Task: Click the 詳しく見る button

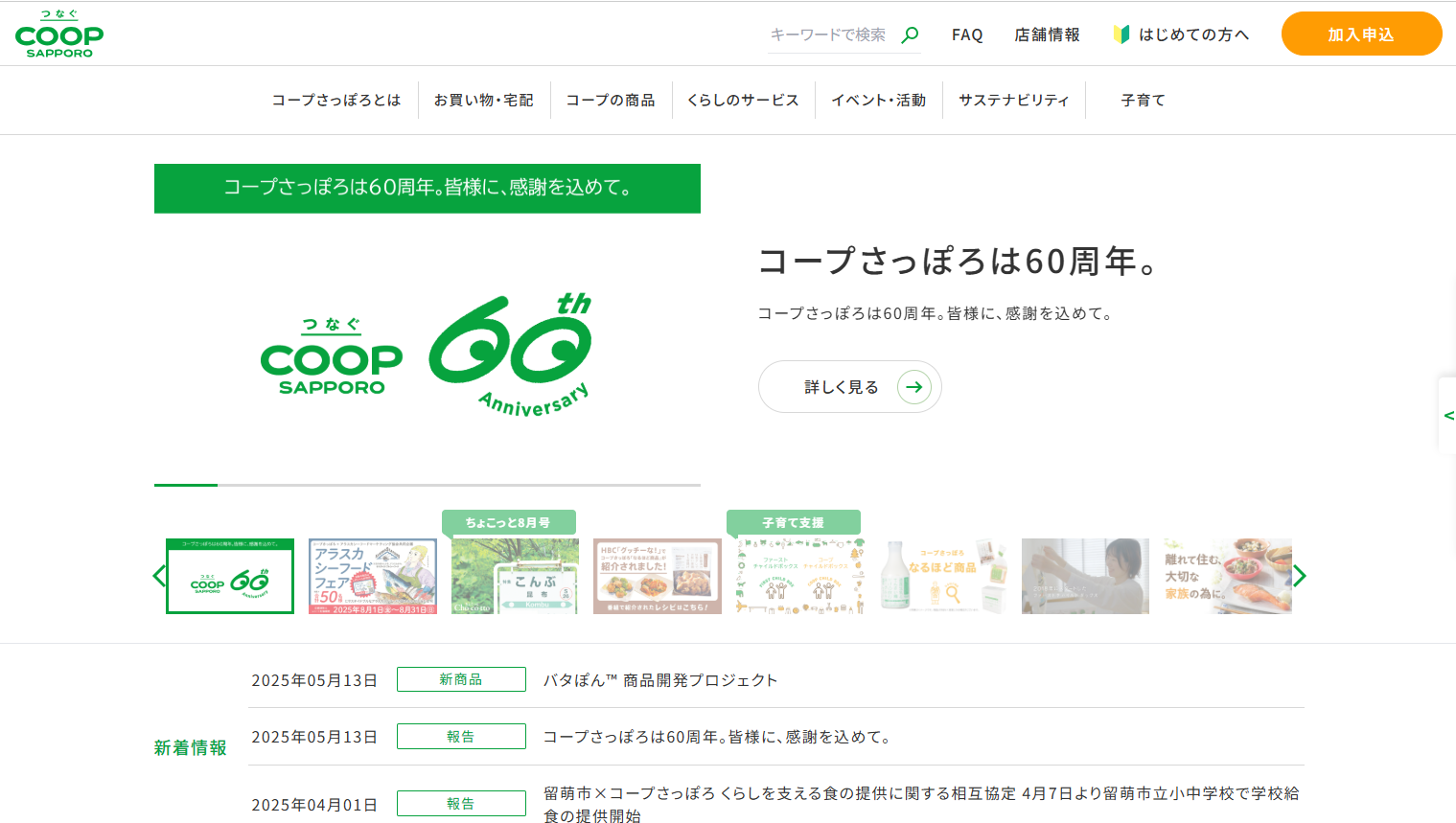Action: point(849,387)
